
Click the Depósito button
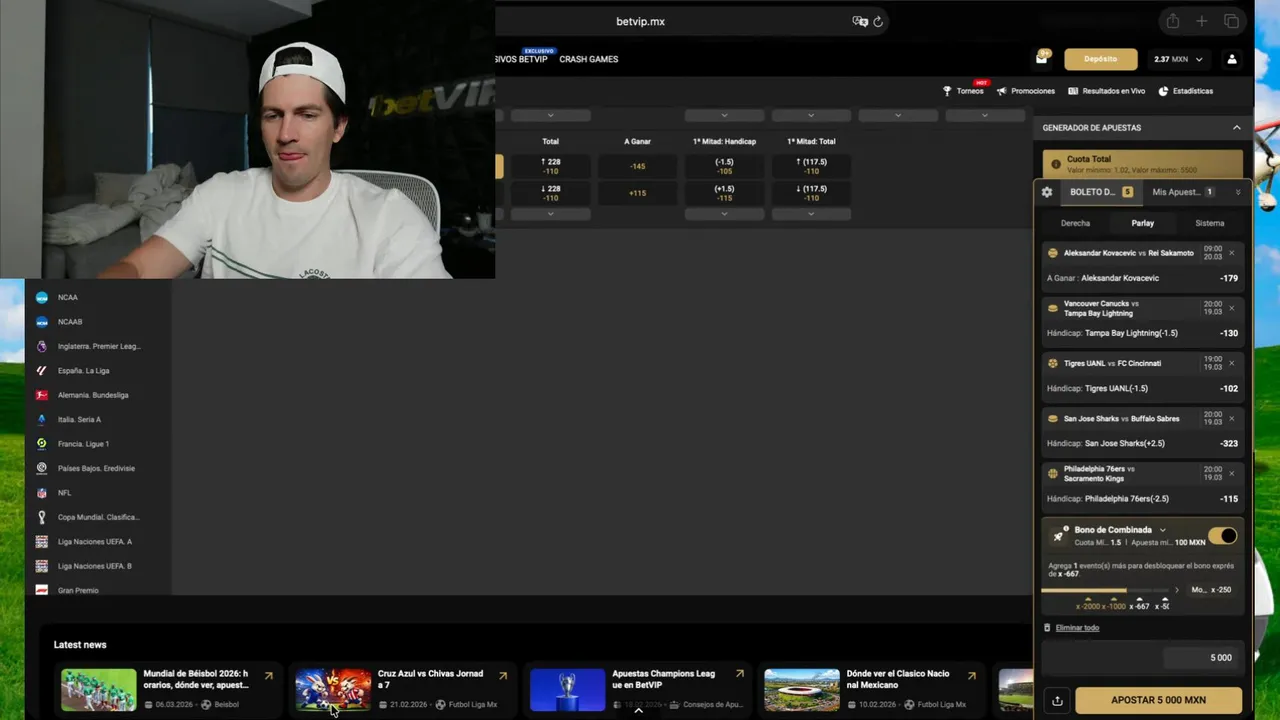coord(1100,59)
